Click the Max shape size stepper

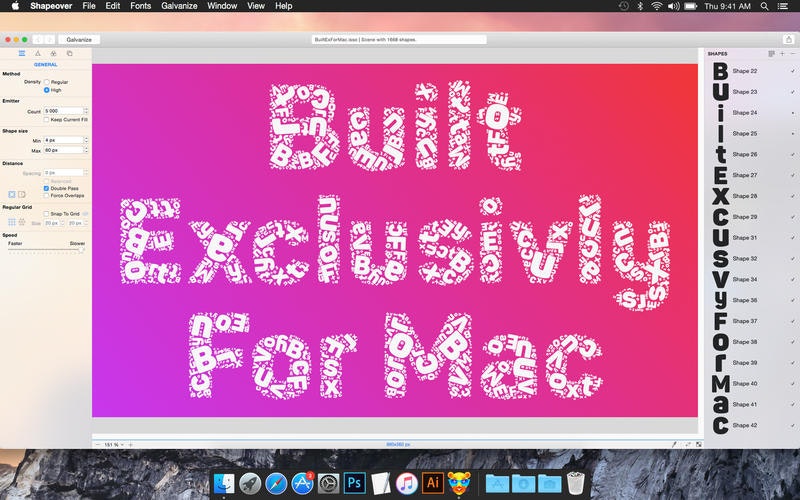(86, 150)
